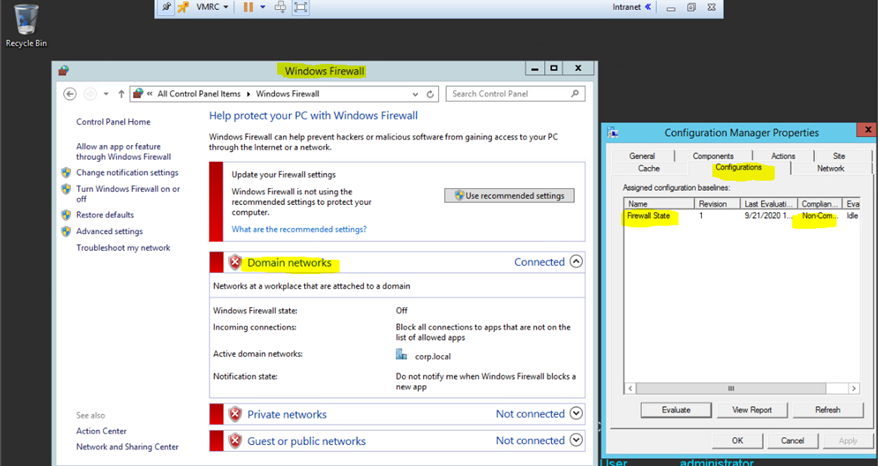The height and width of the screenshot is (466, 878).
Task: Click the Evaluate button
Action: click(x=676, y=410)
